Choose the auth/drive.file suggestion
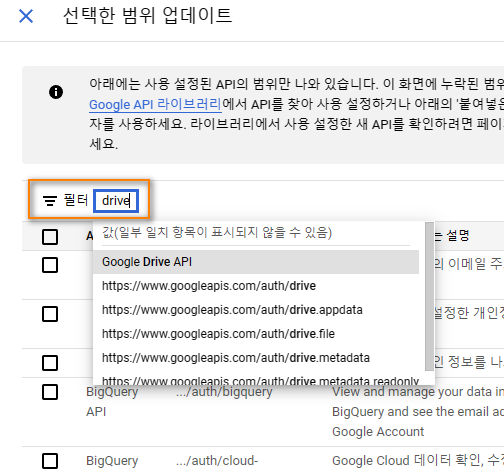 click(256, 334)
